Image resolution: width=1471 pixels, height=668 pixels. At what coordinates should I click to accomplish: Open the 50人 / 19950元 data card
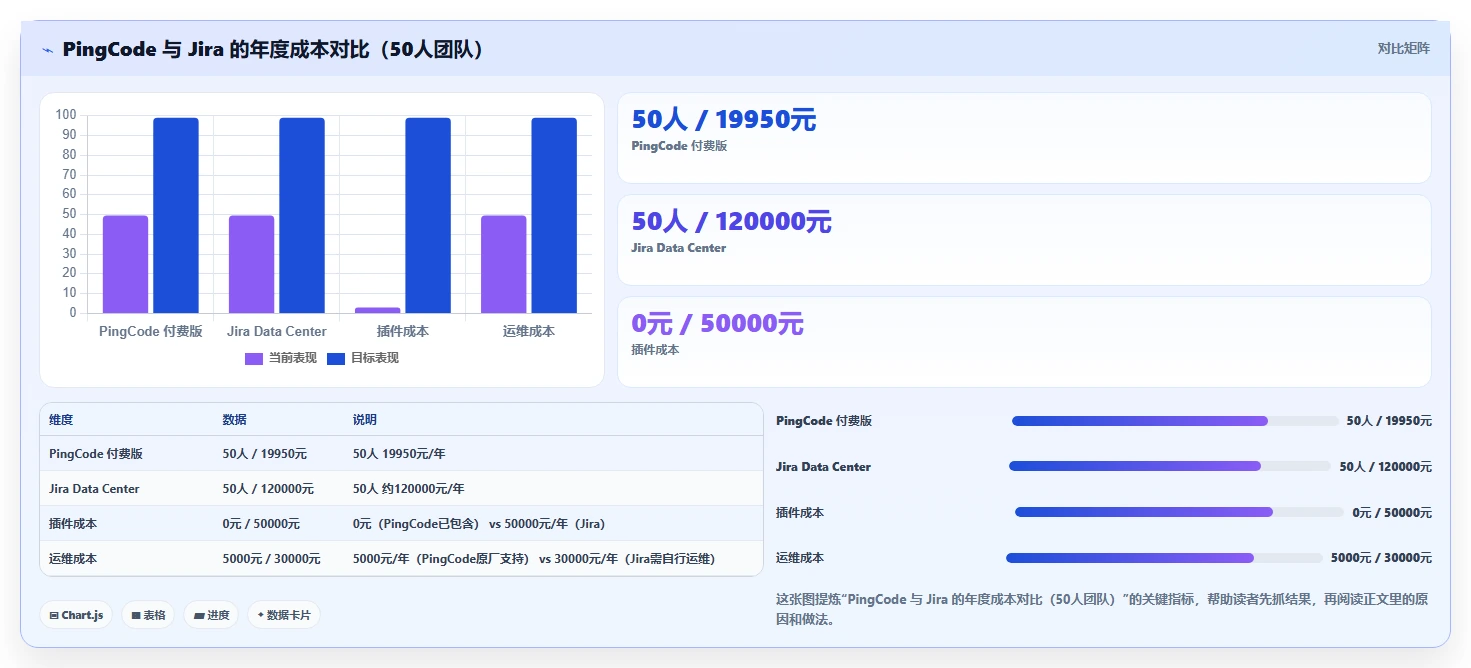point(1024,138)
